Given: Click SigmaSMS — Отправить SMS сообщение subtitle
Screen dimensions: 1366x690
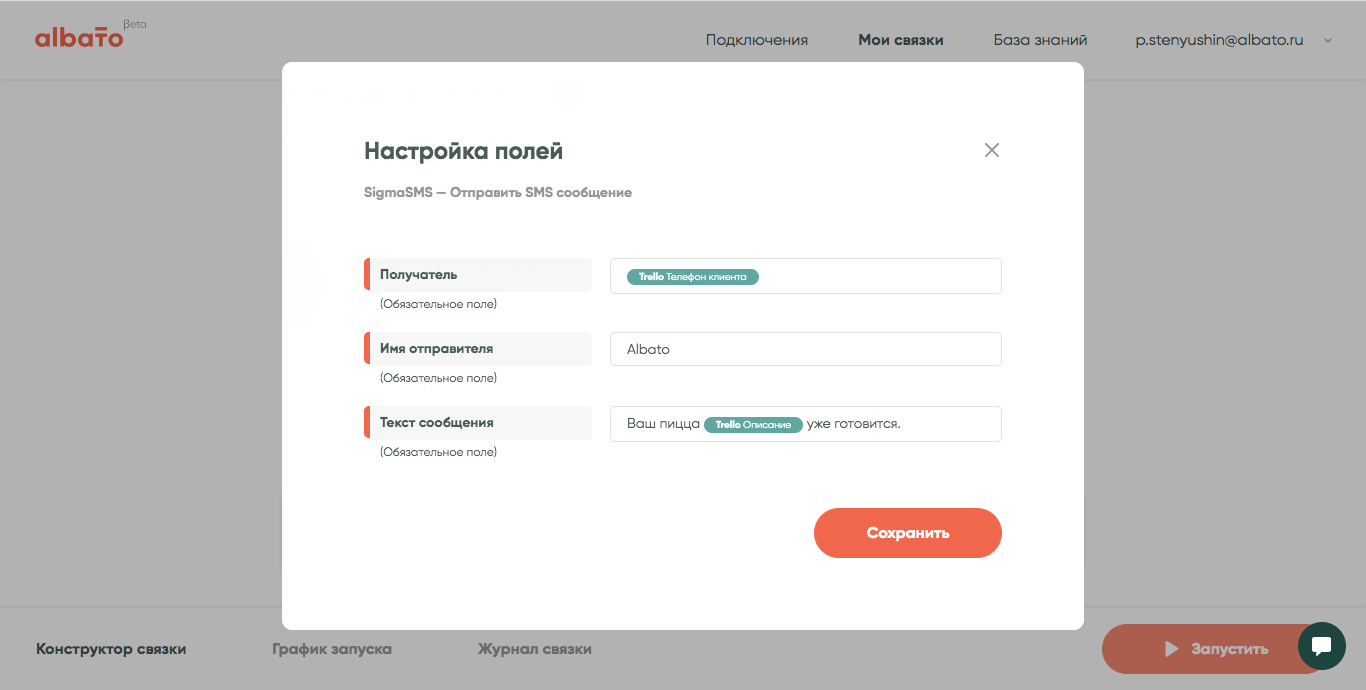Looking at the screenshot, I should pos(498,192).
